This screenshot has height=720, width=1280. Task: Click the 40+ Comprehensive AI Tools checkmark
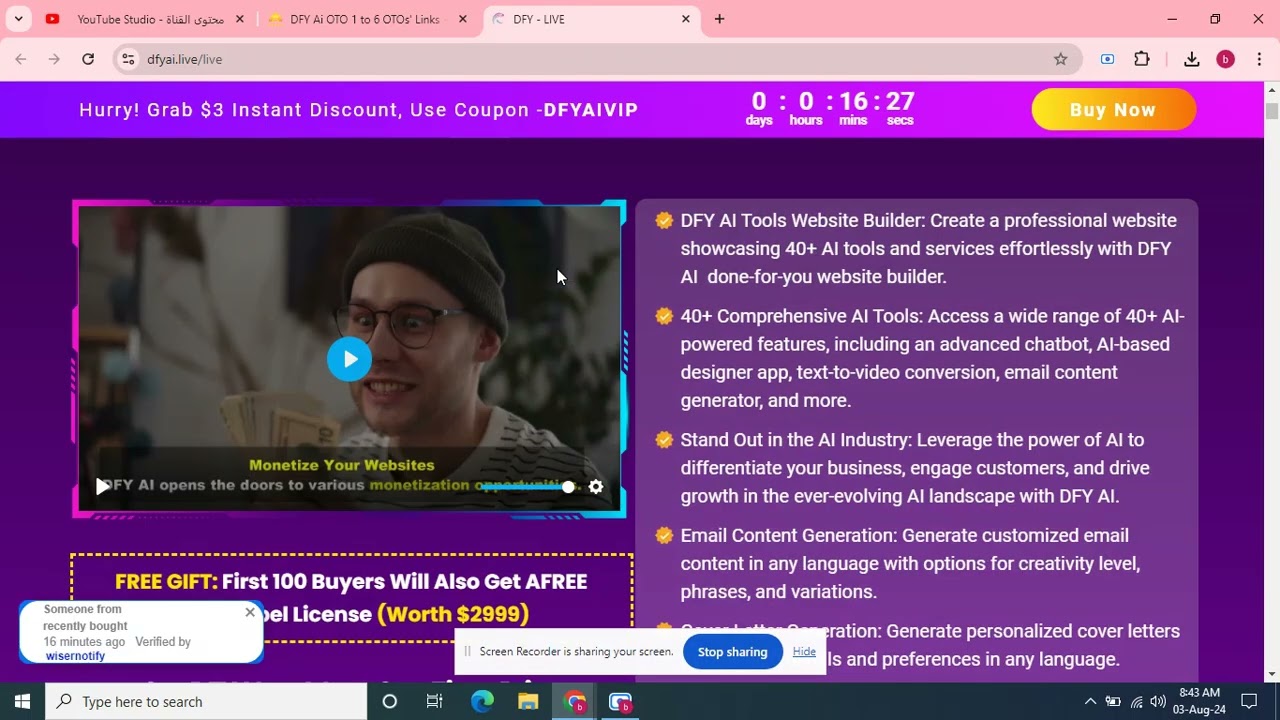coord(664,317)
